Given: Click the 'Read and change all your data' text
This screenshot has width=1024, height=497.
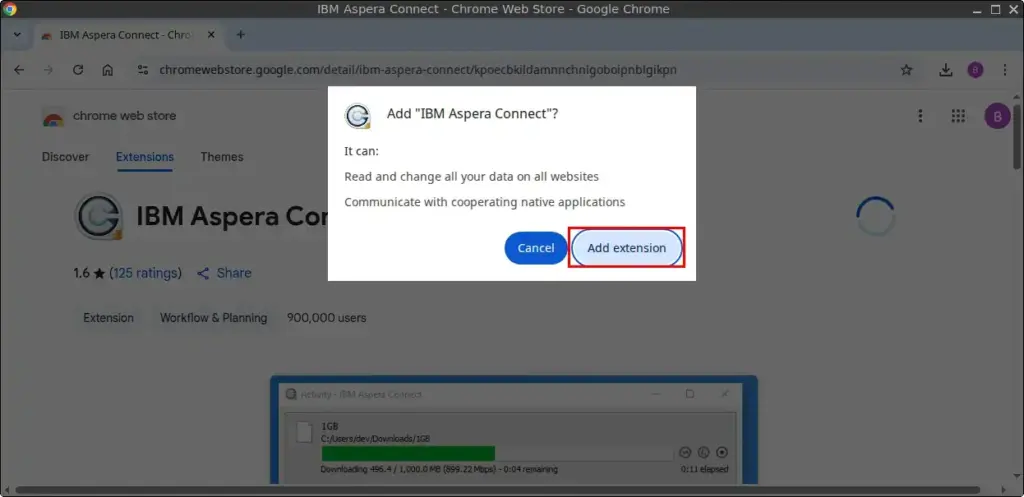Looking at the screenshot, I should click(x=472, y=176).
